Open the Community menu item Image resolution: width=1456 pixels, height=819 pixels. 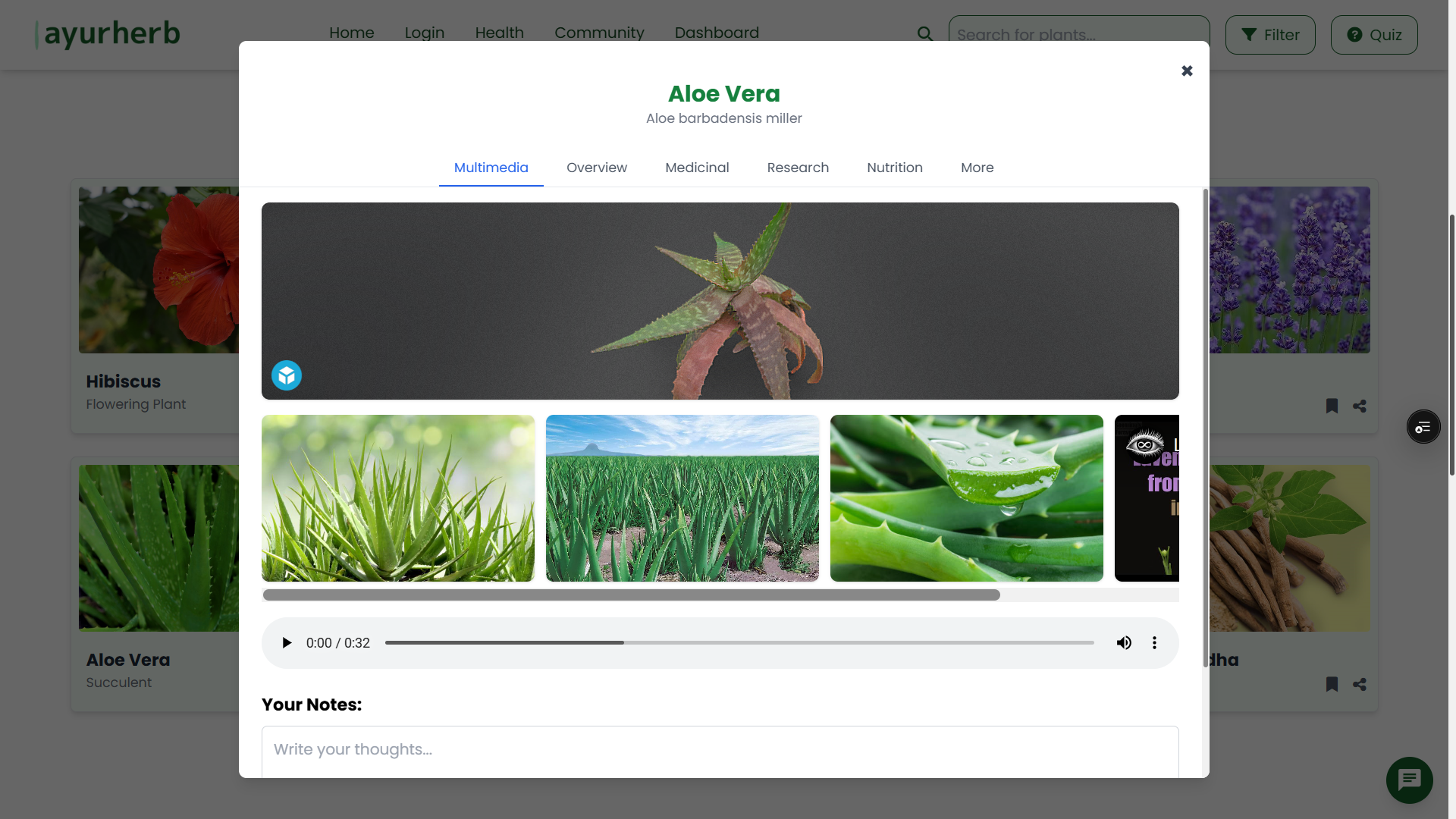(x=599, y=33)
